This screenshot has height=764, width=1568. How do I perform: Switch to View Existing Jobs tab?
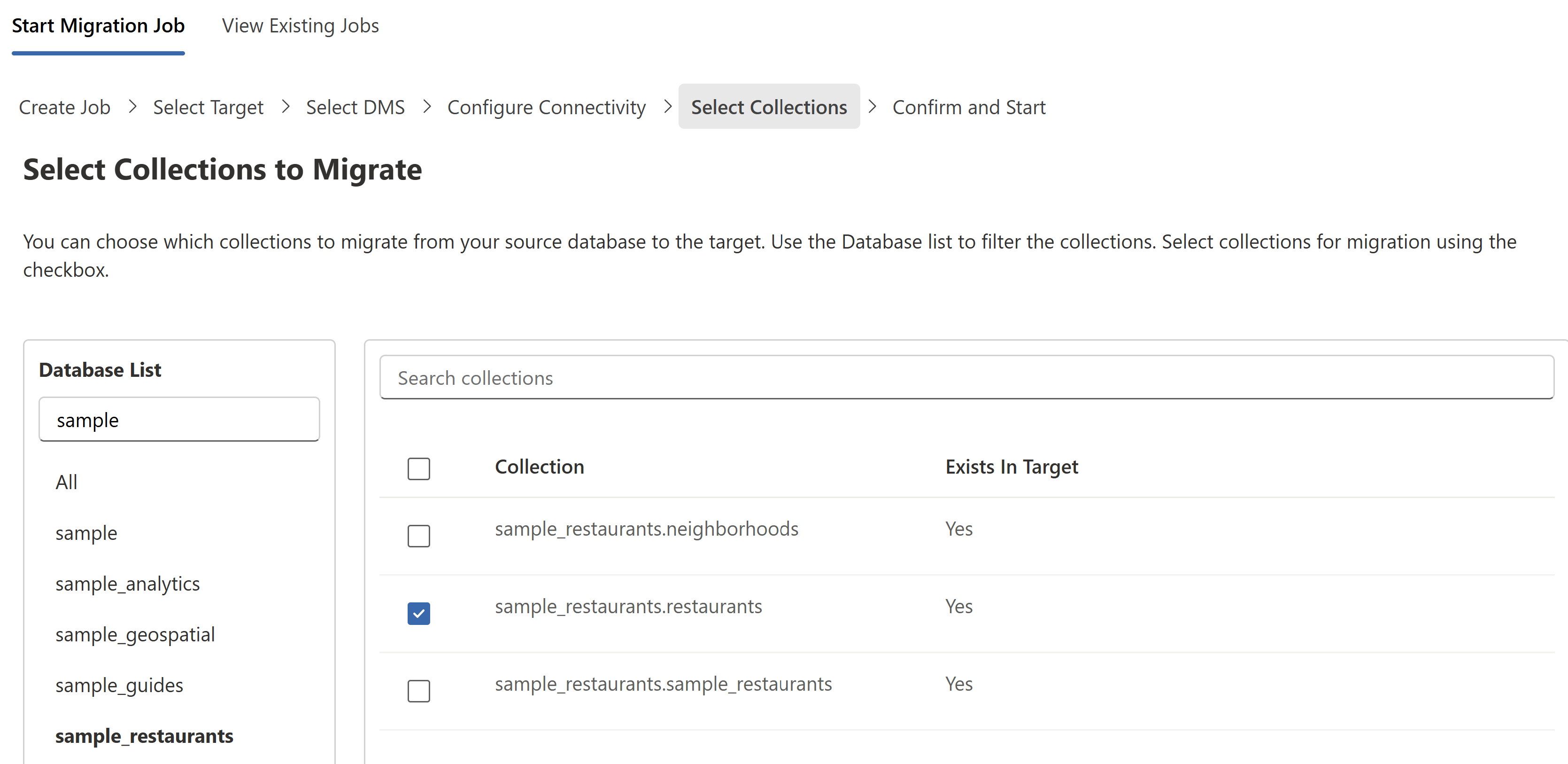coord(300,25)
